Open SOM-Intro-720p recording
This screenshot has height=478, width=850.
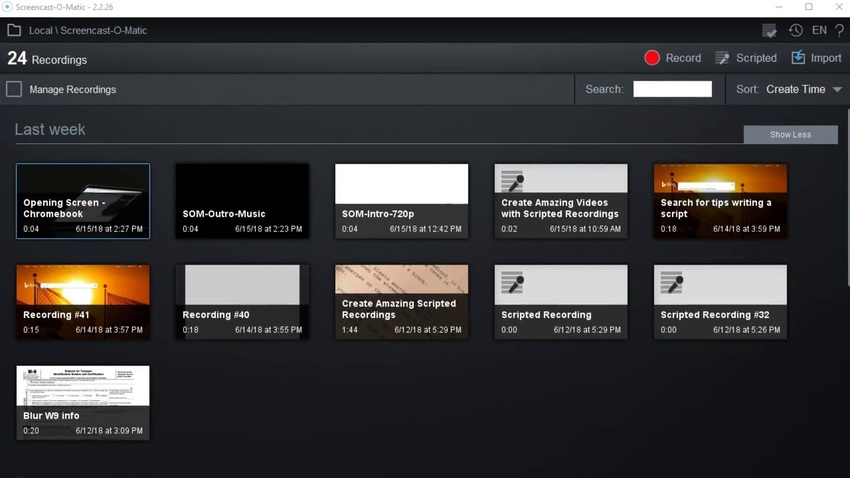point(402,201)
